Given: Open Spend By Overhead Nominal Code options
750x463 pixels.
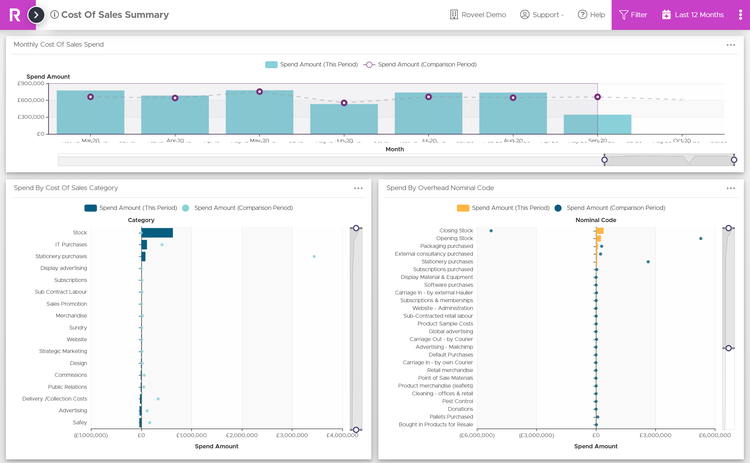Looking at the screenshot, I should 731,188.
